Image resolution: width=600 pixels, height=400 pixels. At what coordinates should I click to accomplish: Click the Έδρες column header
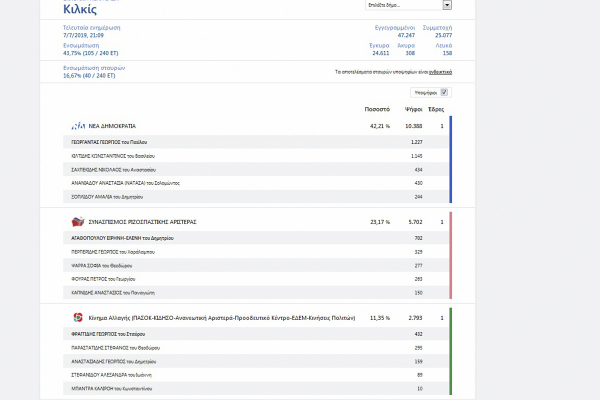[436, 108]
